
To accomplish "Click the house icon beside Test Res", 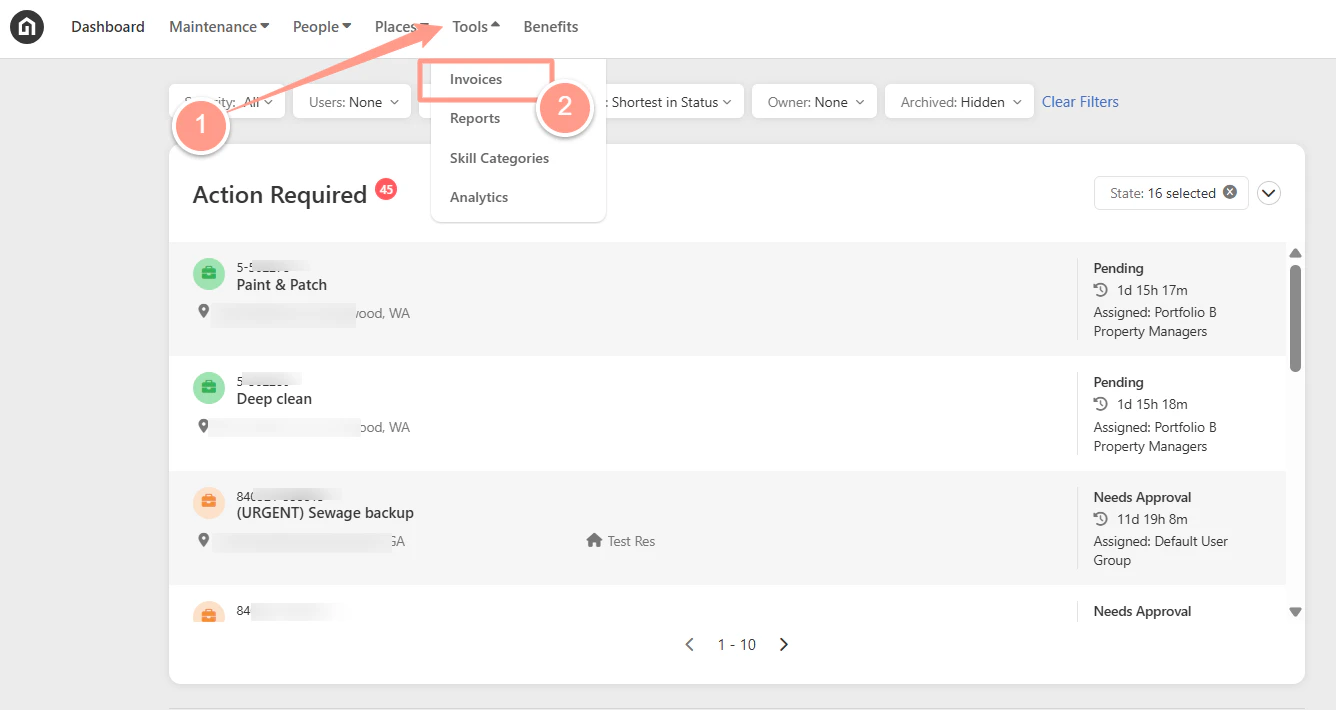I will 593,541.
